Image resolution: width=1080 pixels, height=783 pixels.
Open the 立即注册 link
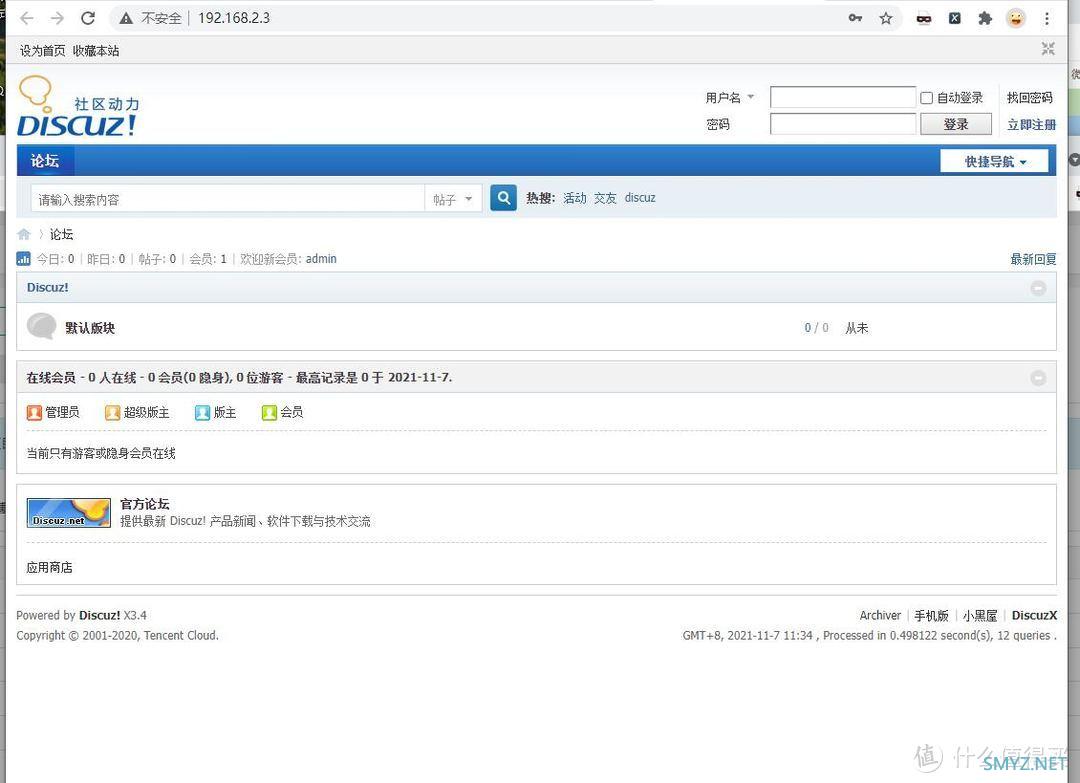click(1031, 125)
